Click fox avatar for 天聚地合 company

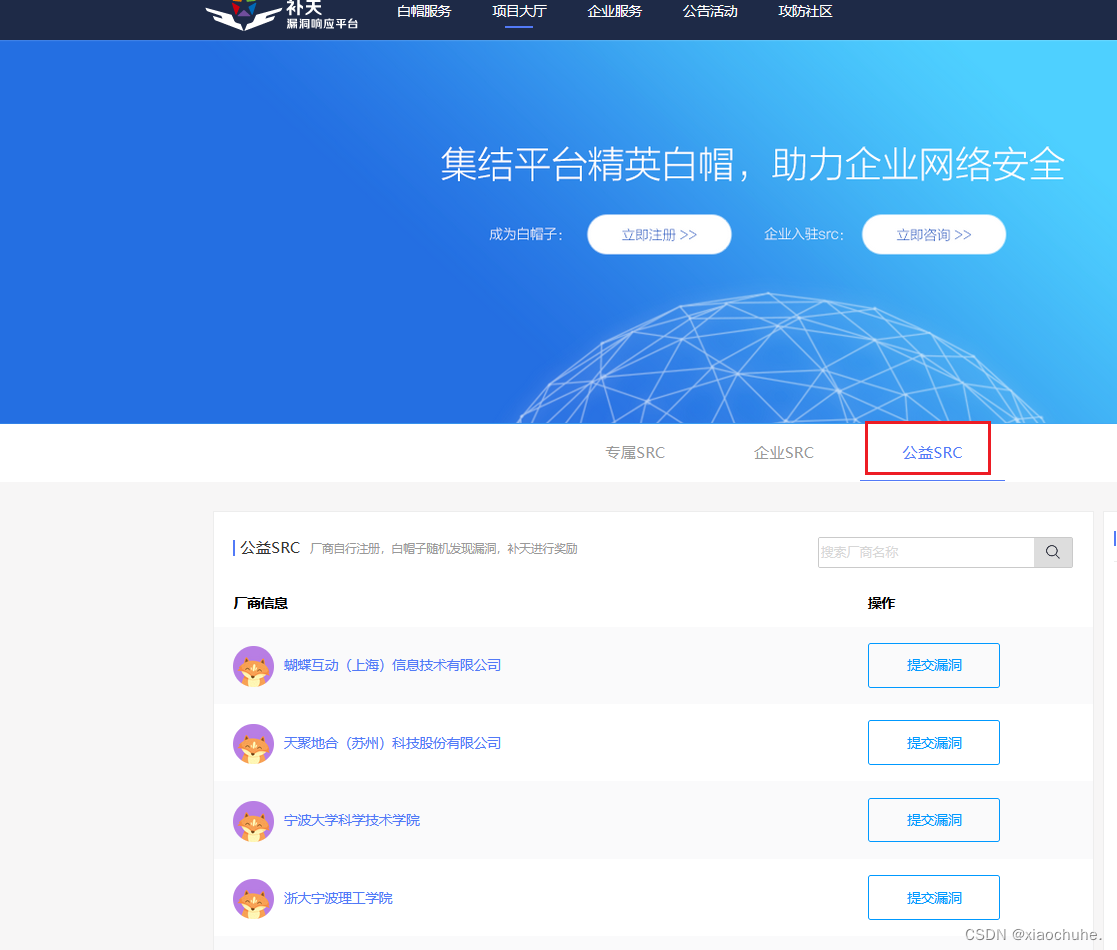coord(254,743)
